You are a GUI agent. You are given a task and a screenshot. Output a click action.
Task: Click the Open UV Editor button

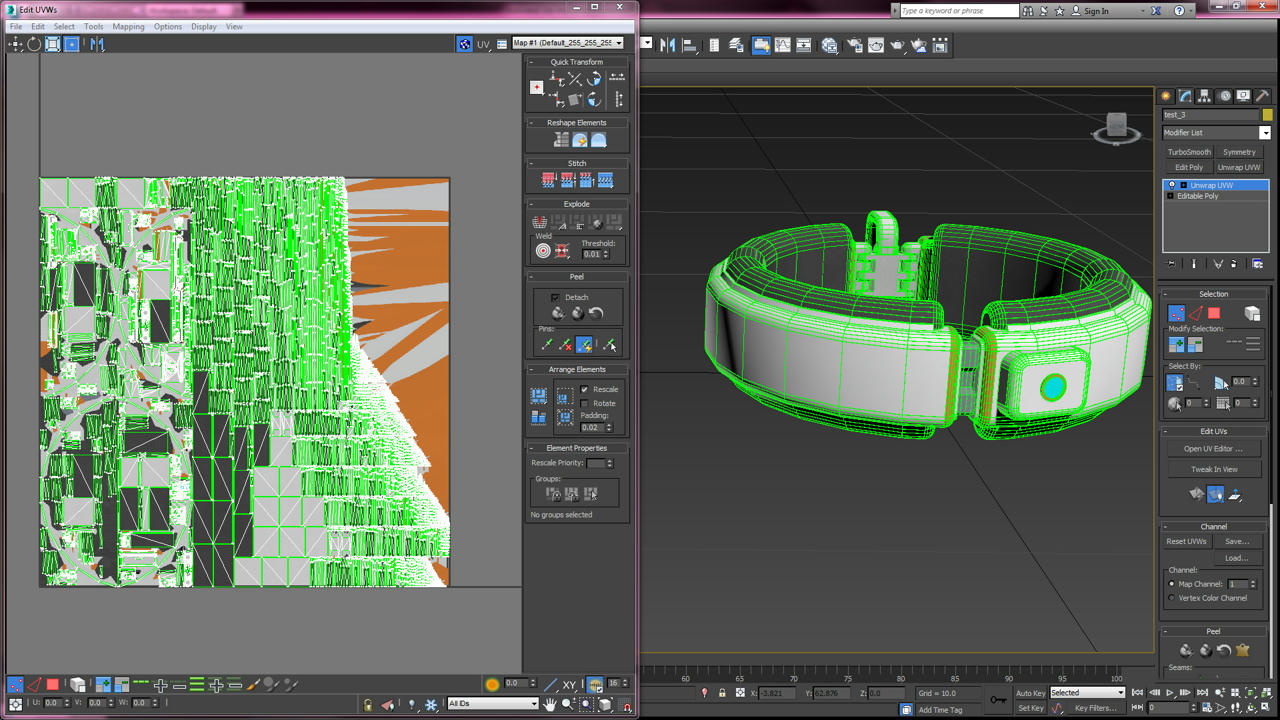point(1213,449)
